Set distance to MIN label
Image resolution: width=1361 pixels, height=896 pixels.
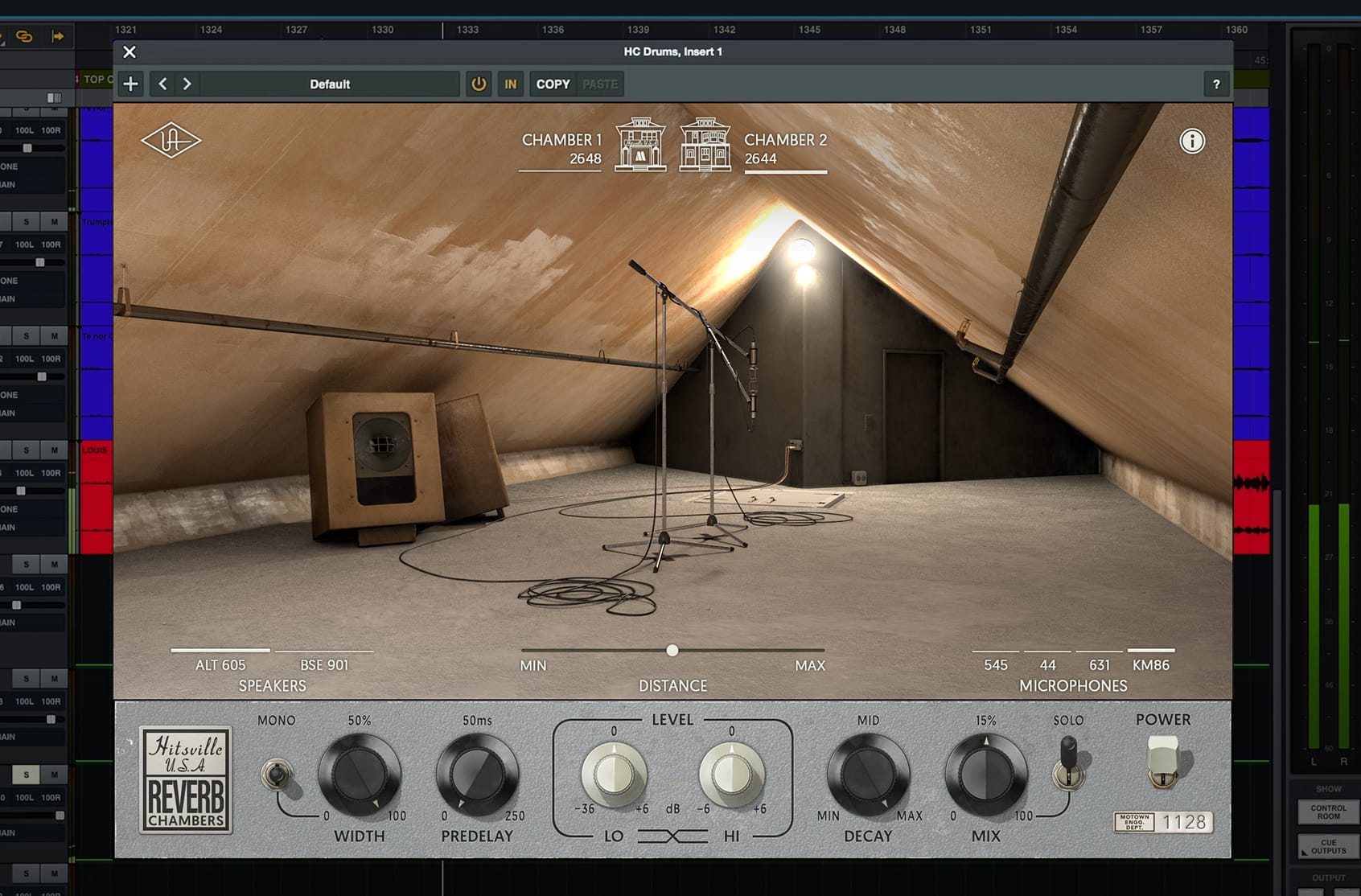click(x=533, y=666)
